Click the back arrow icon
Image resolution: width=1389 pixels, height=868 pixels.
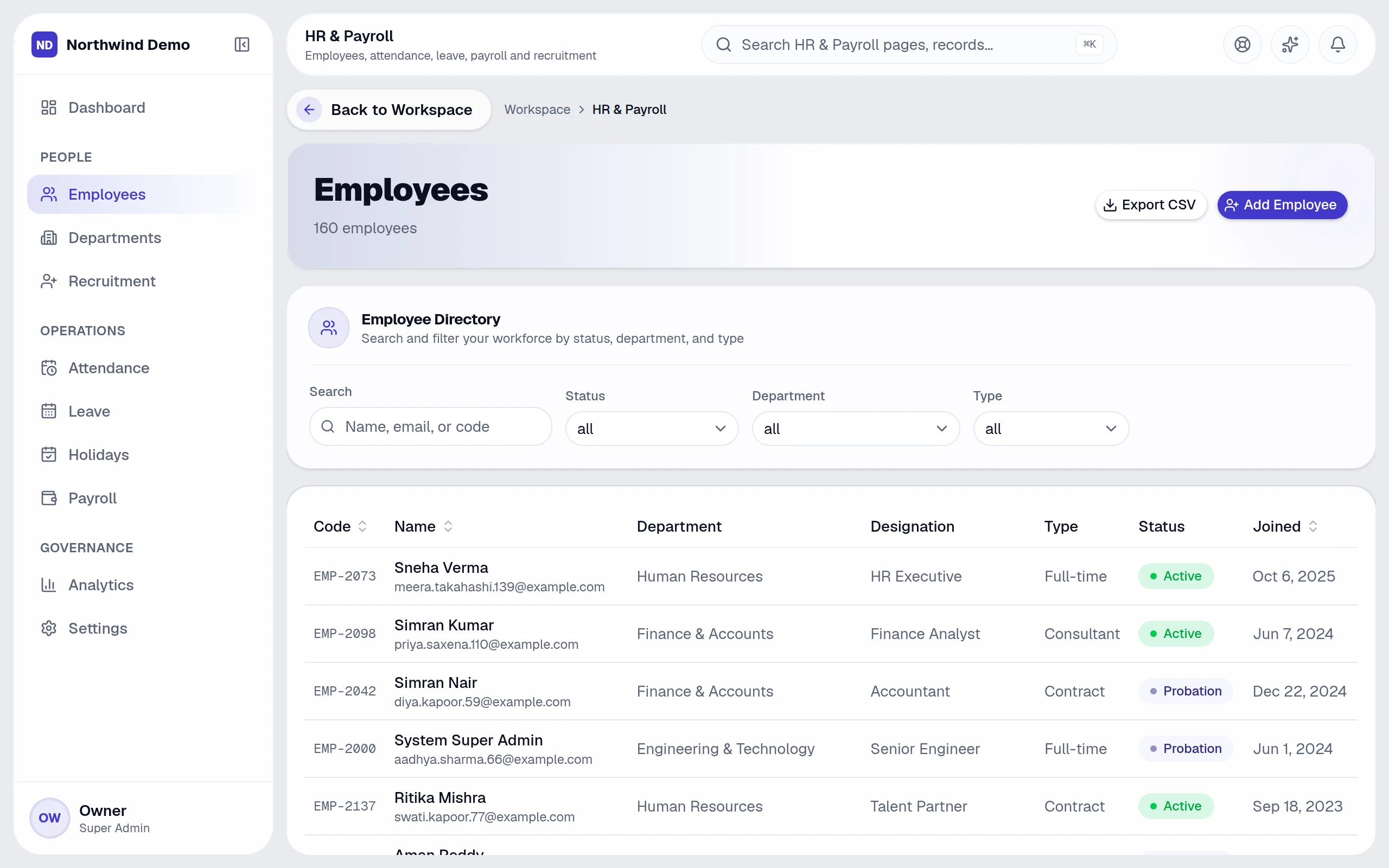[x=309, y=109]
